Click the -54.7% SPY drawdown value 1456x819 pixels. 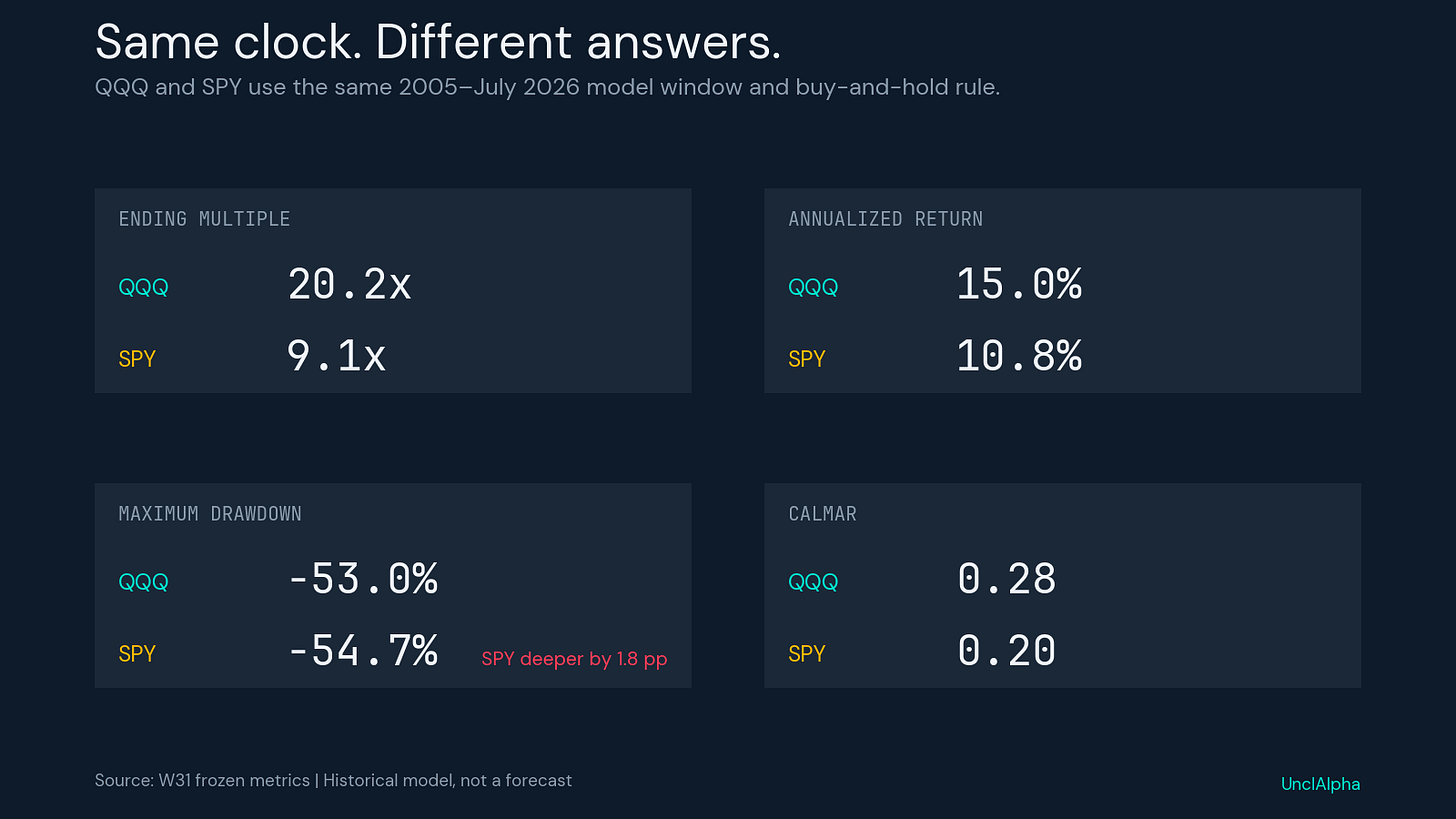363,652
